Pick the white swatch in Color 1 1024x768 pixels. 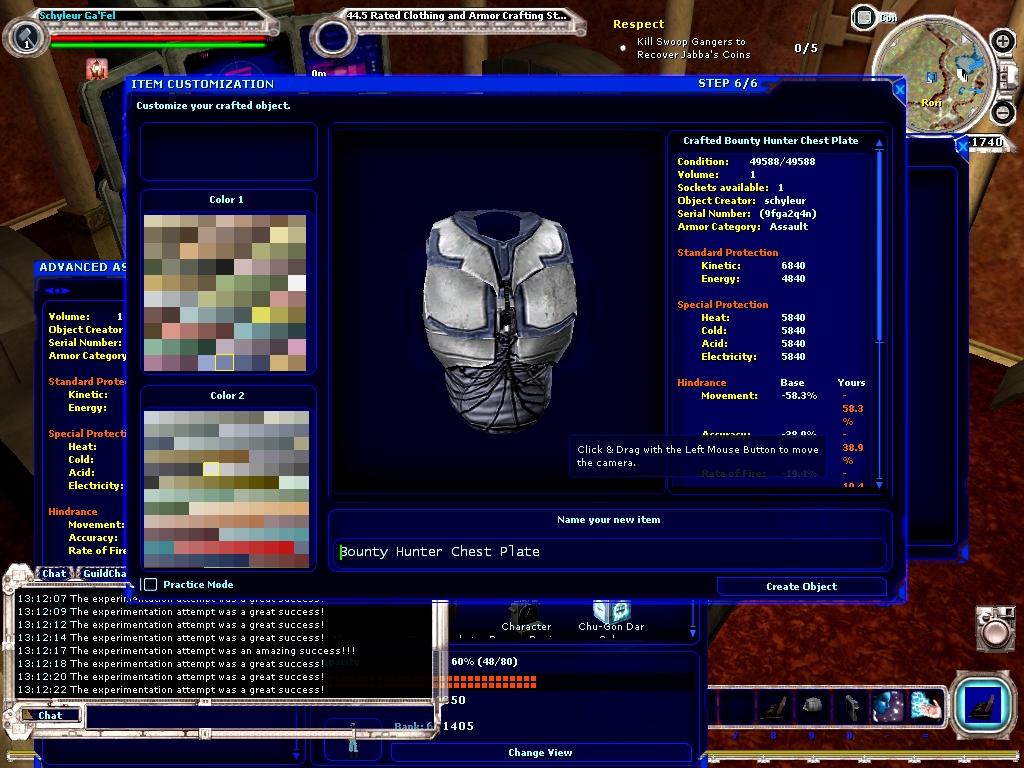(x=297, y=282)
